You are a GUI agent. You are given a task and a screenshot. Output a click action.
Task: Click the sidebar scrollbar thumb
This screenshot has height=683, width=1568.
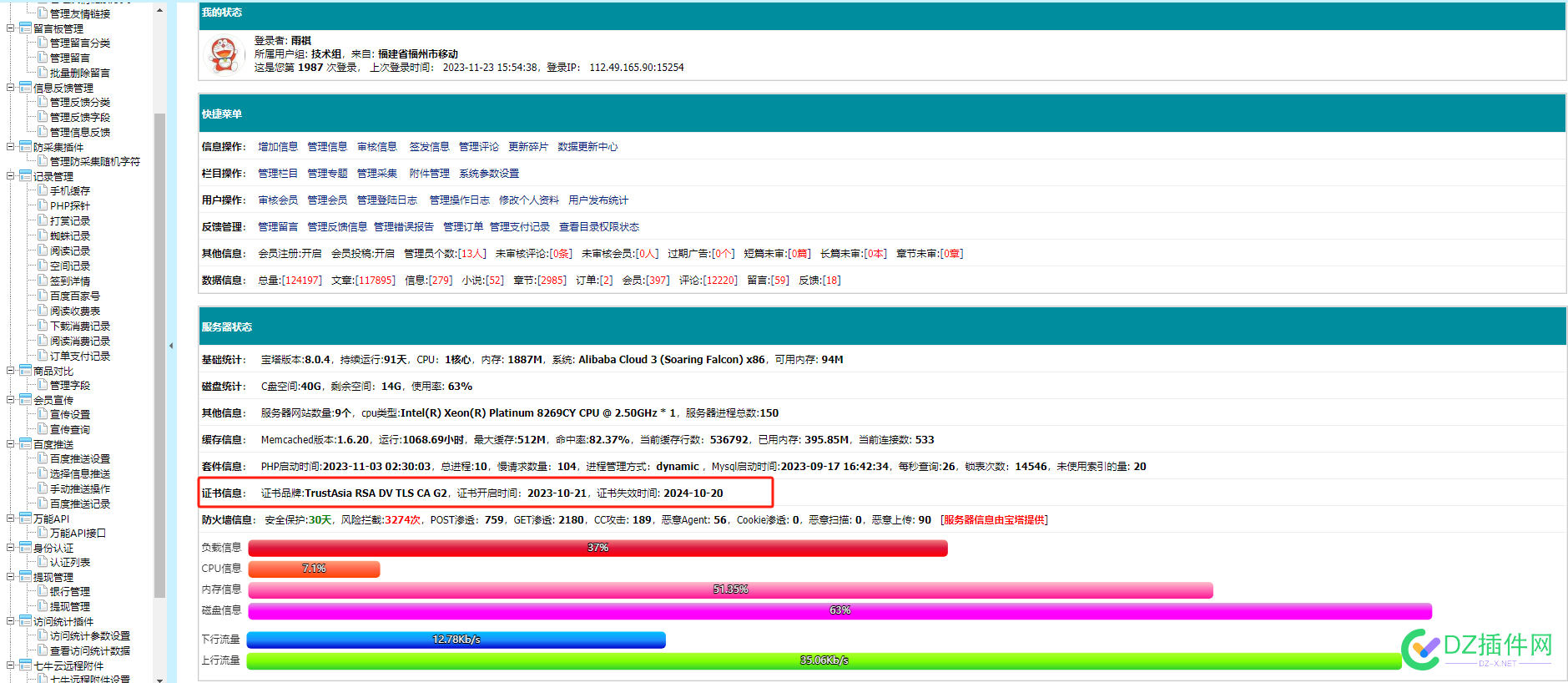pos(159,355)
